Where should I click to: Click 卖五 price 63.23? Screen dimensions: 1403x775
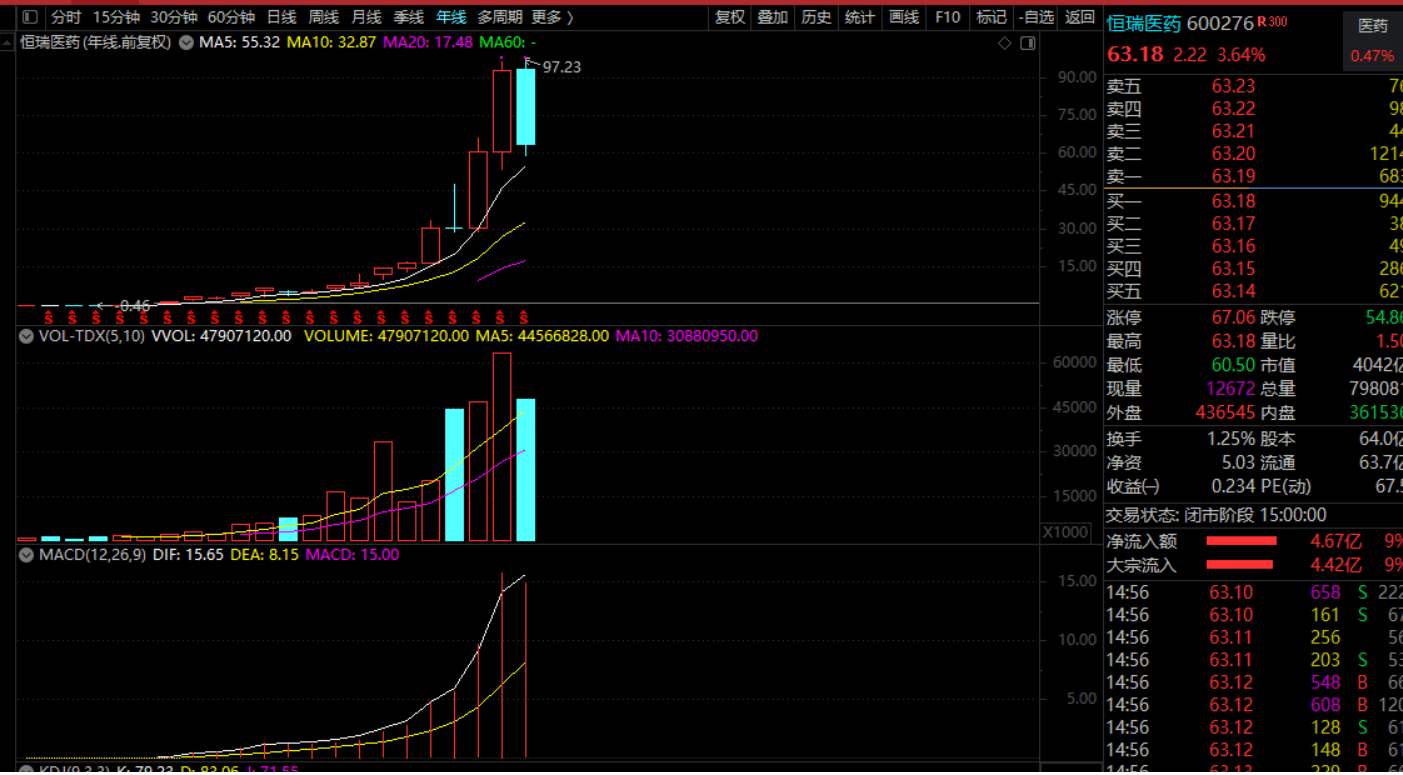[x=1233, y=86]
